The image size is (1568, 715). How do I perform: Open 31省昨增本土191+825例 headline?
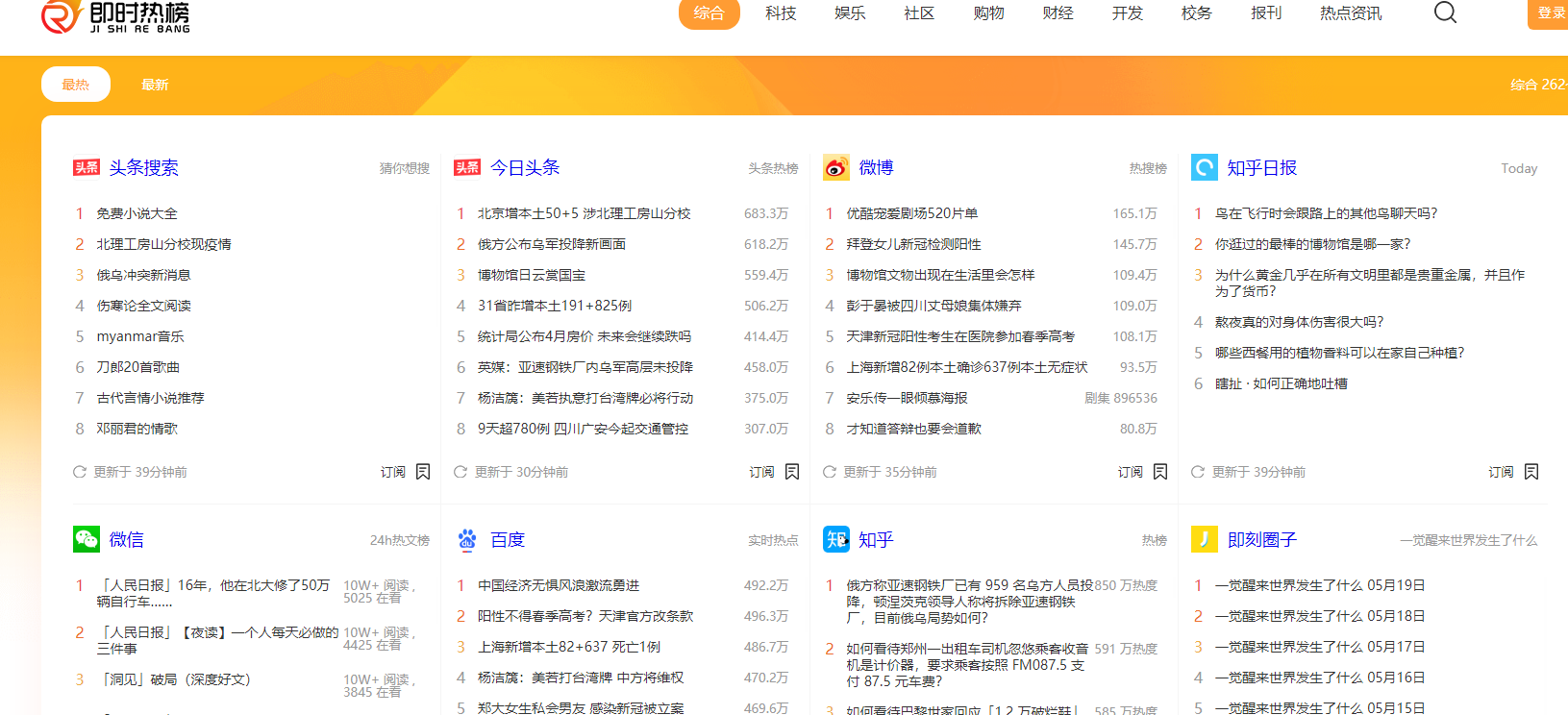point(555,306)
